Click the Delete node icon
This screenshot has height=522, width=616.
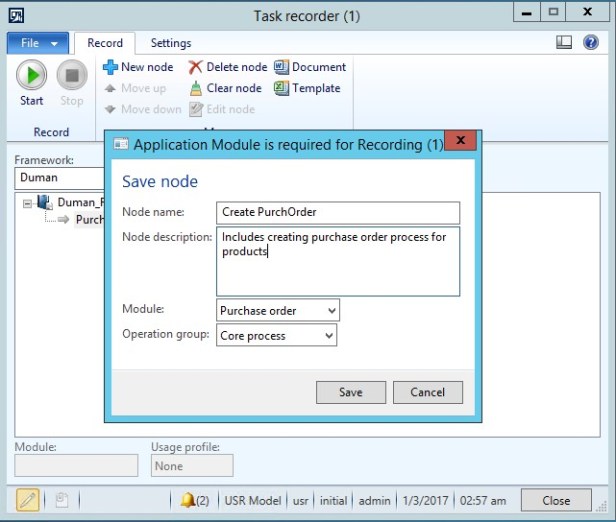click(x=196, y=67)
